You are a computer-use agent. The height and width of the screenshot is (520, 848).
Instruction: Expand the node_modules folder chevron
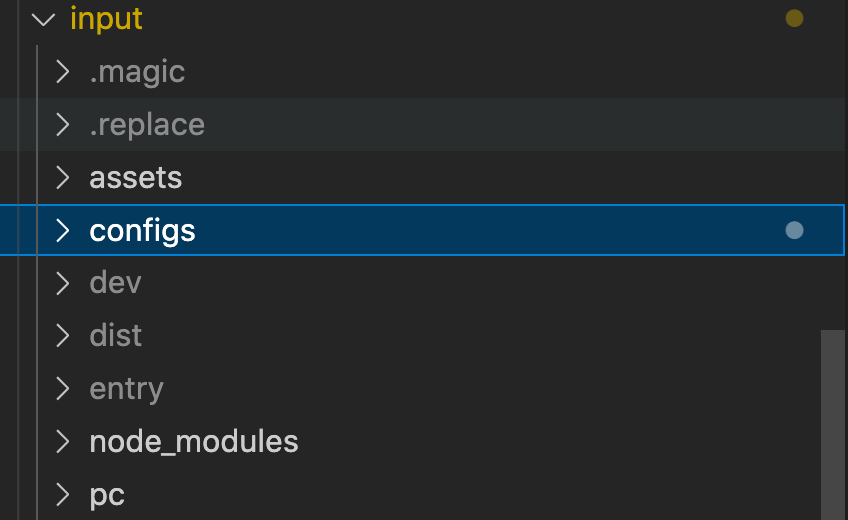coord(63,441)
